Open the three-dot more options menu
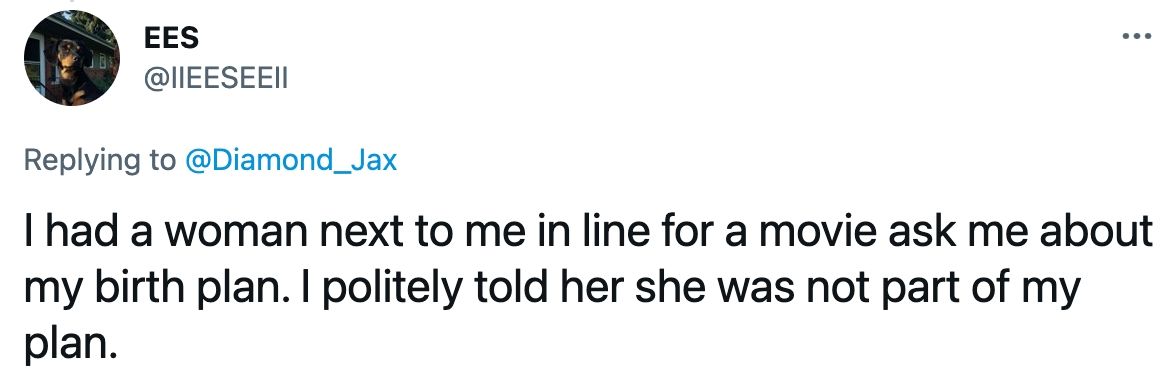 pyautogui.click(x=1137, y=36)
